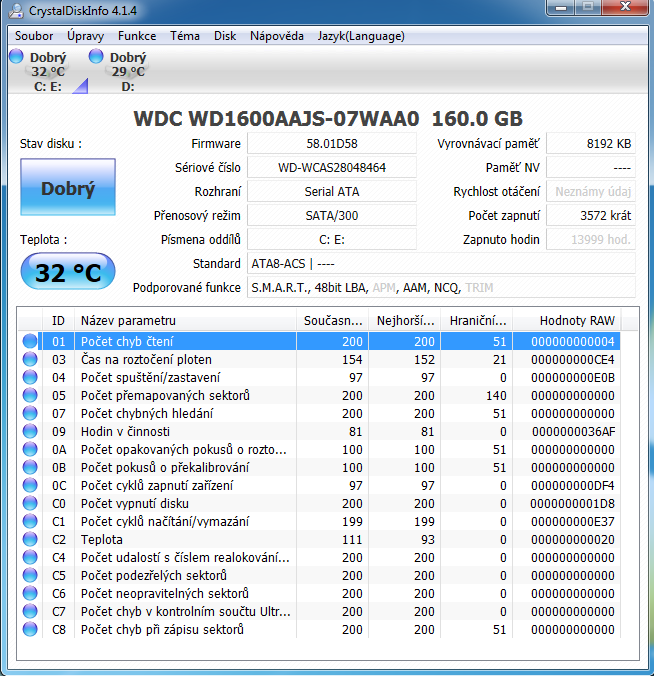654x676 pixels.
Task: Click RAW value 0000000036AF
Action: 573,432
